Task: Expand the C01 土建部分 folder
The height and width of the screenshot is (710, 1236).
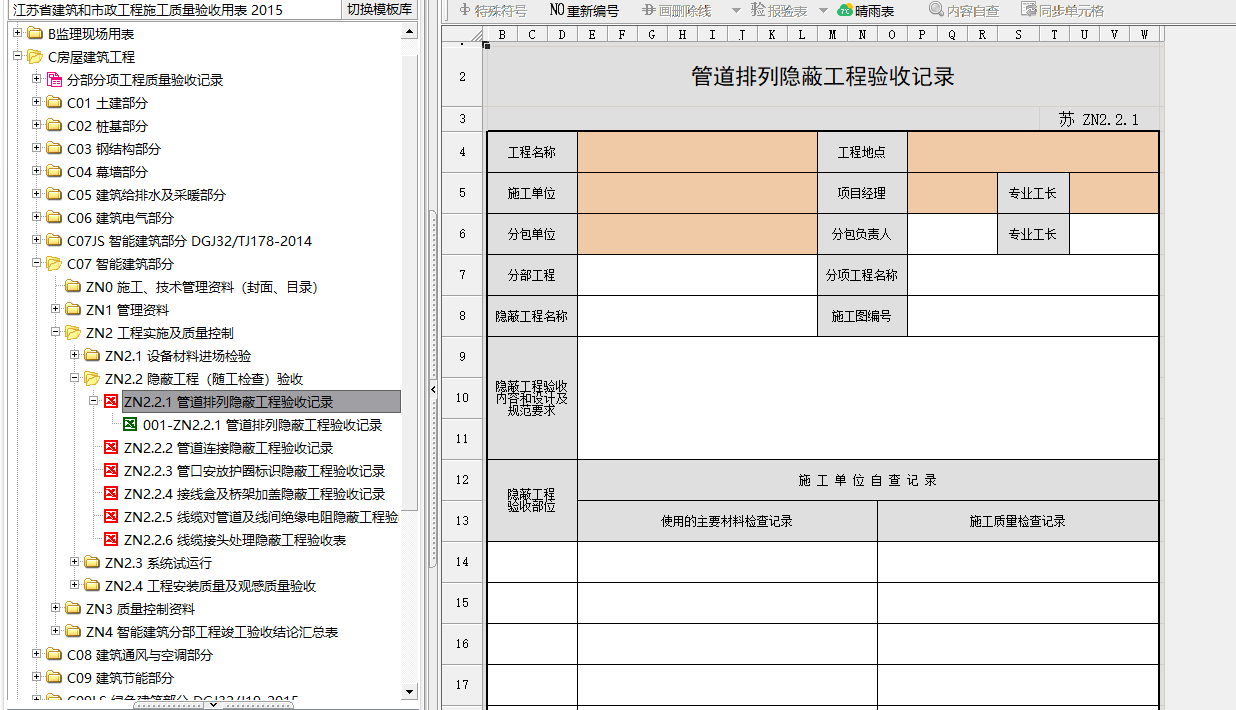Action: point(37,103)
